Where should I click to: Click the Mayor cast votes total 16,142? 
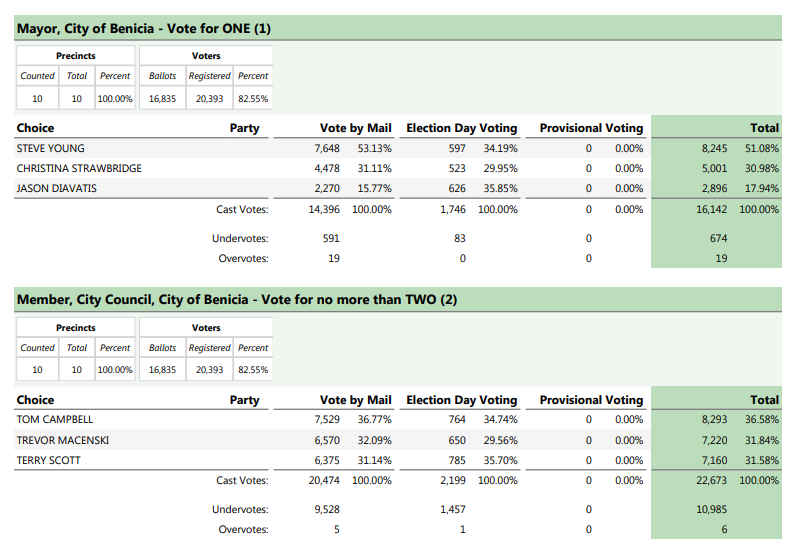tap(718, 209)
